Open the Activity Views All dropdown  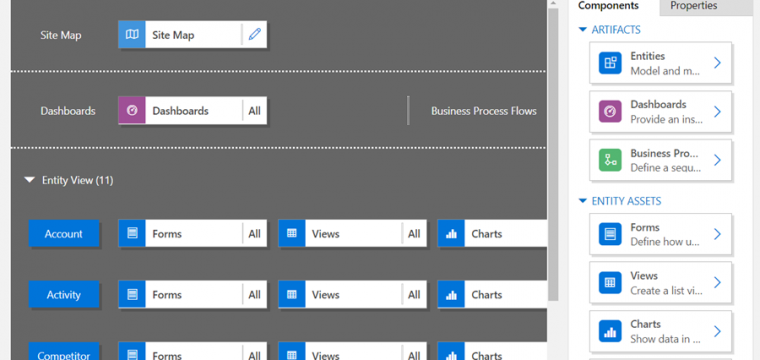pos(414,295)
